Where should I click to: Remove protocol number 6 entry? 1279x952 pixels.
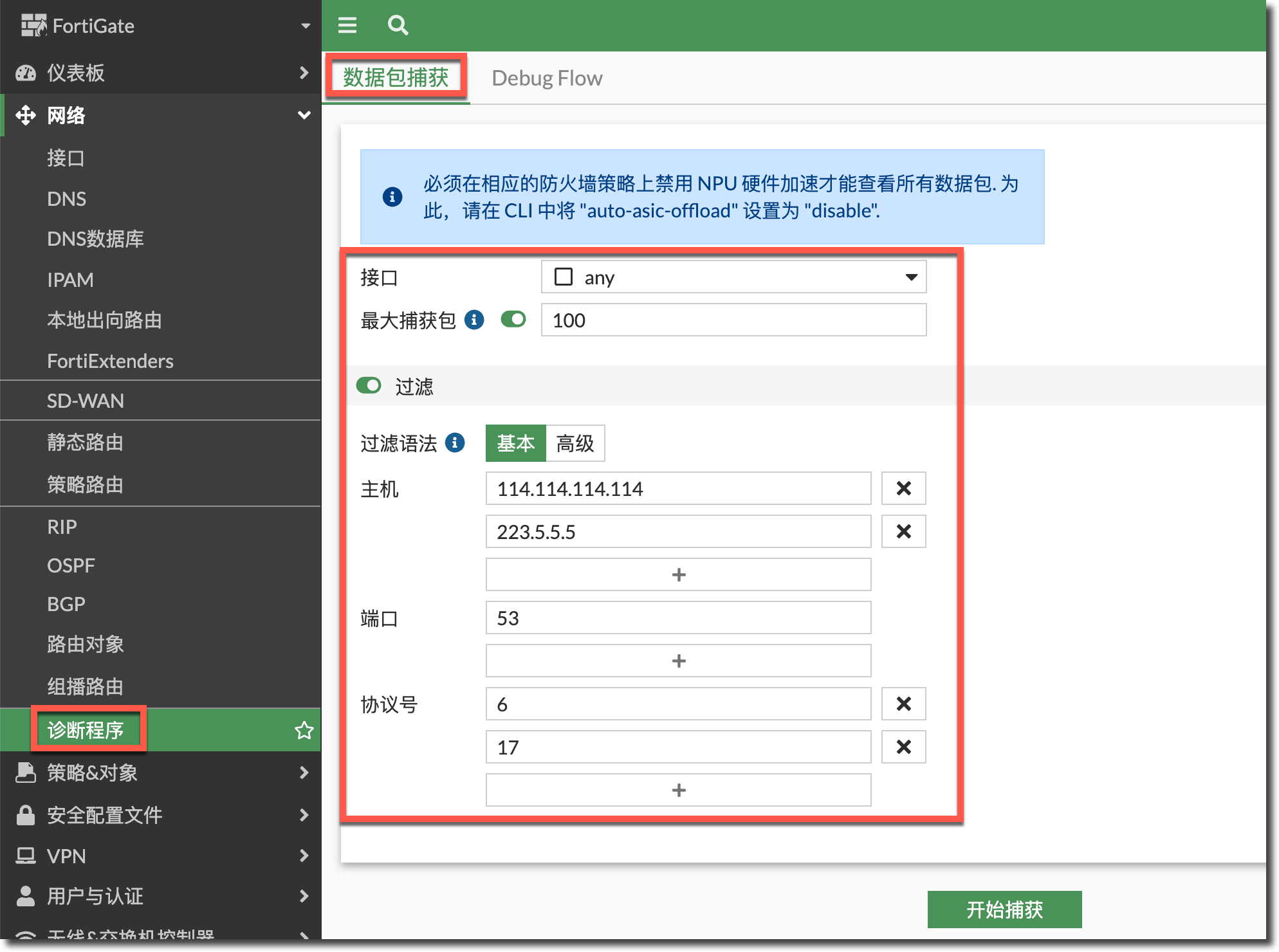(903, 704)
